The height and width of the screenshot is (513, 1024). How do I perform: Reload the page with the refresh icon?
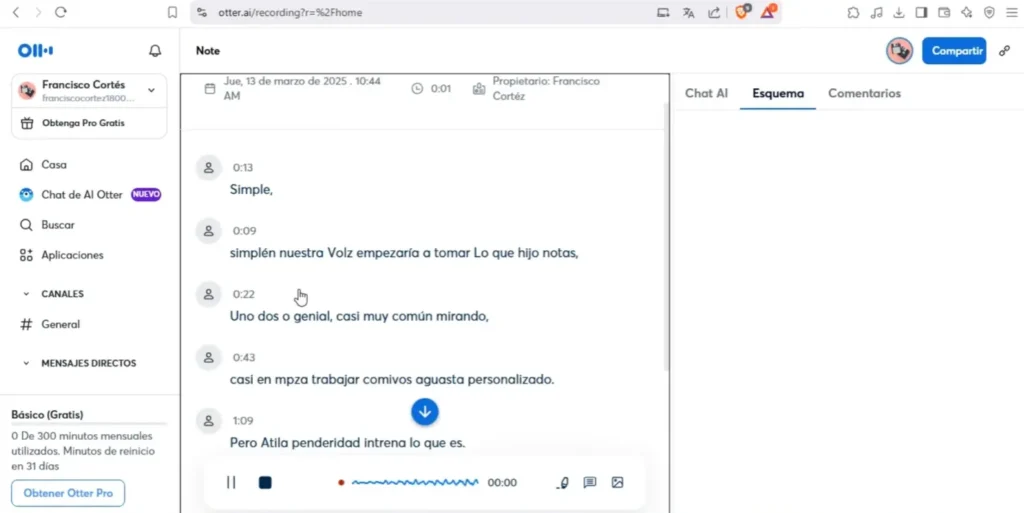61,12
